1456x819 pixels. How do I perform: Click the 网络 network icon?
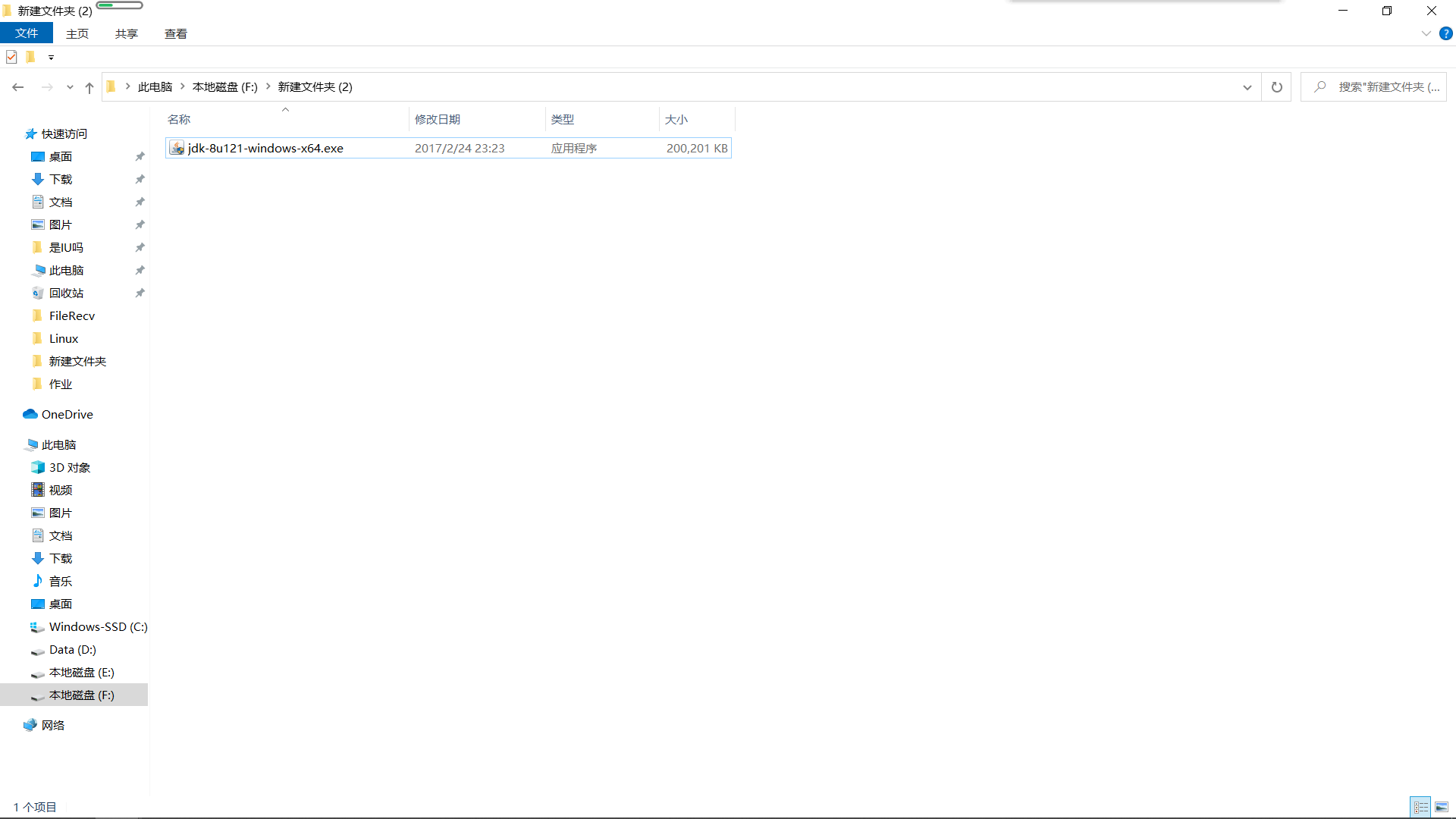coord(30,725)
